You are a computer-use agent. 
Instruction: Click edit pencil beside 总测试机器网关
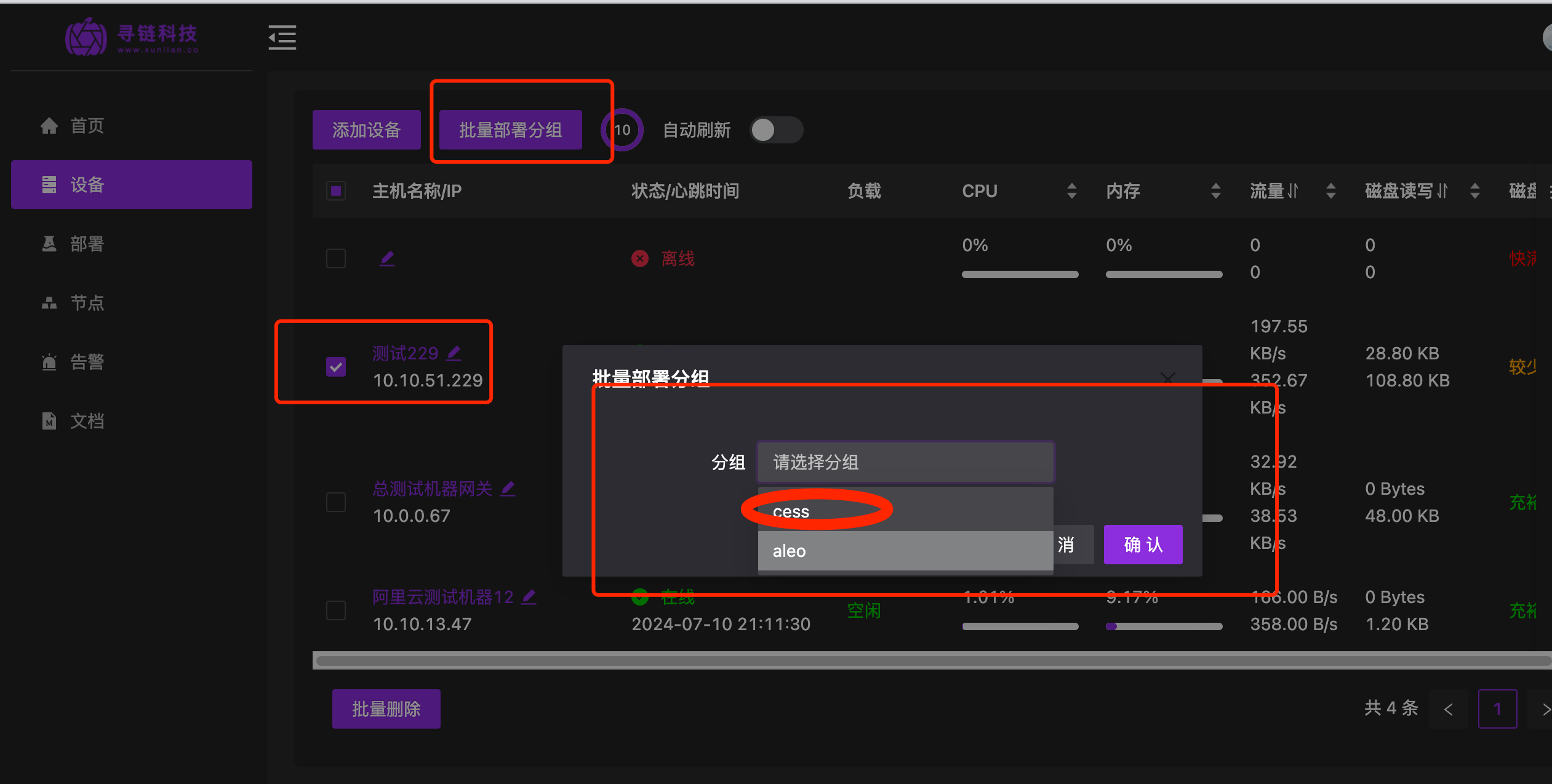[508, 489]
